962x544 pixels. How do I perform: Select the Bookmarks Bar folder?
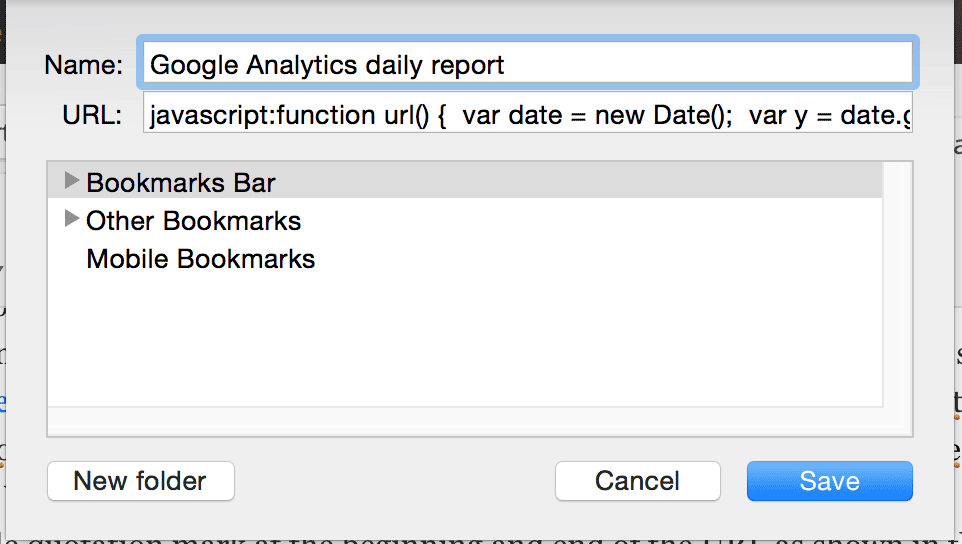[465, 182]
